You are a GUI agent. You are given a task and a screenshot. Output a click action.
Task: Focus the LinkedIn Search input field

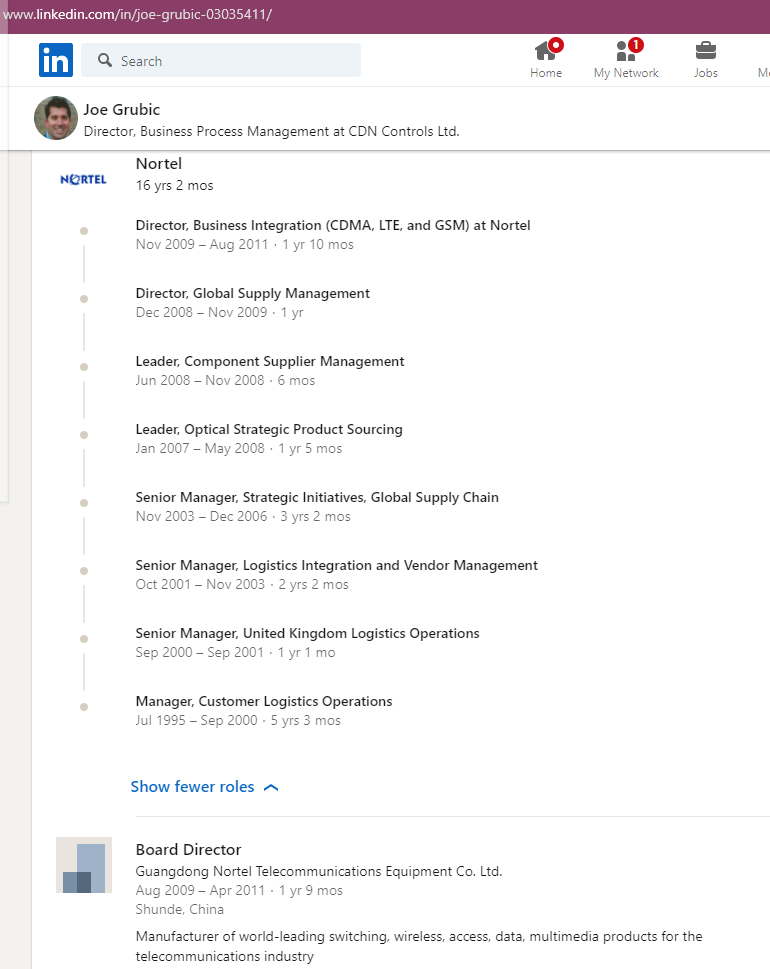(x=221, y=60)
